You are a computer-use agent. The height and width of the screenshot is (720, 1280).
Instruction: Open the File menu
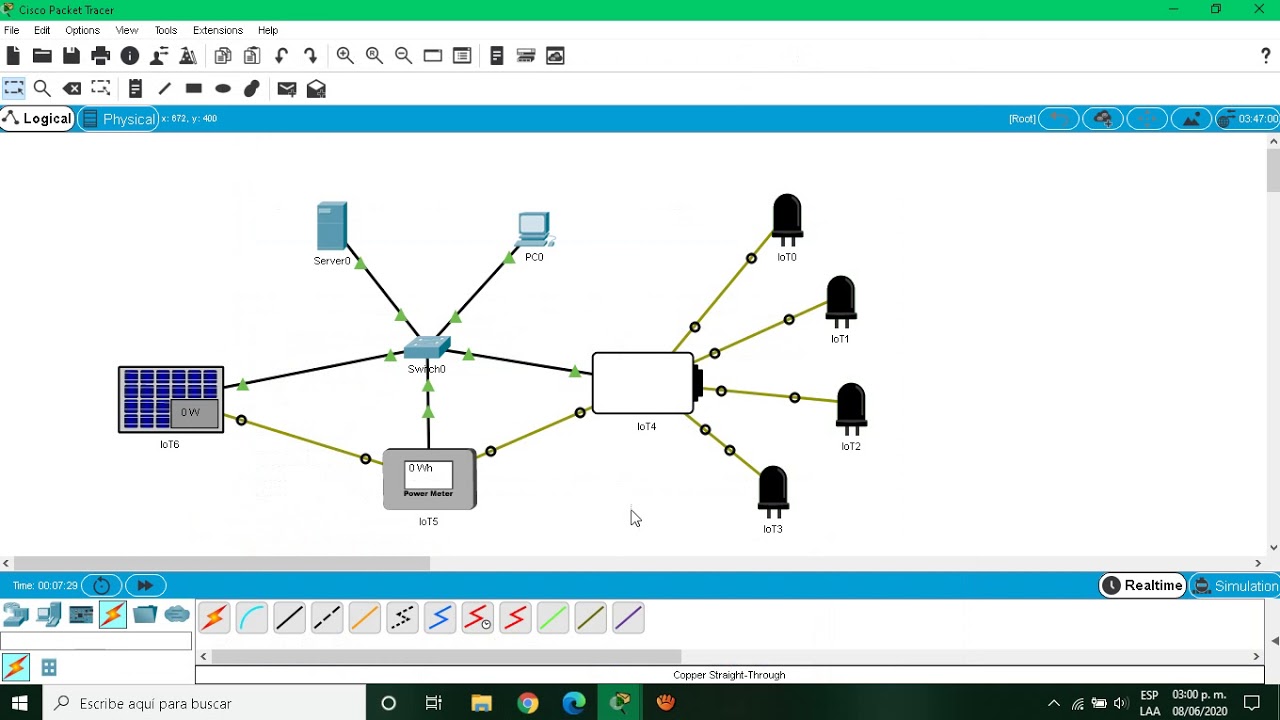[x=12, y=30]
